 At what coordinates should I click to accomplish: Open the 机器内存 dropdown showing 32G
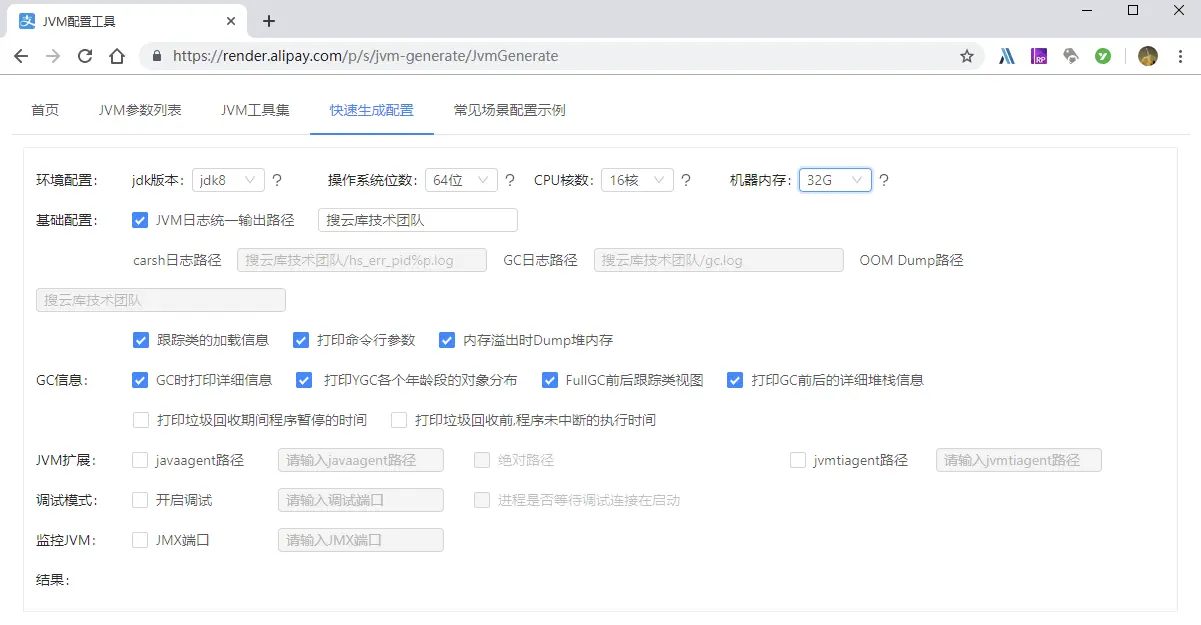(835, 180)
